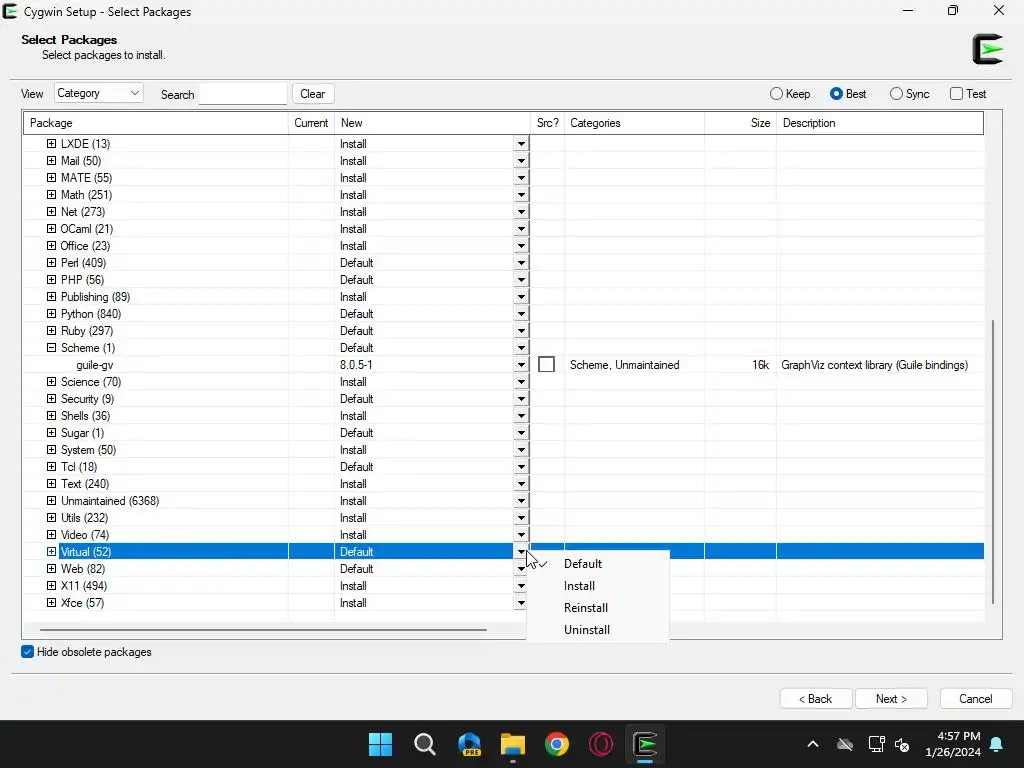Image resolution: width=1024 pixels, height=768 pixels.
Task: Choose Uninstall from popup menu
Action: [598, 630]
